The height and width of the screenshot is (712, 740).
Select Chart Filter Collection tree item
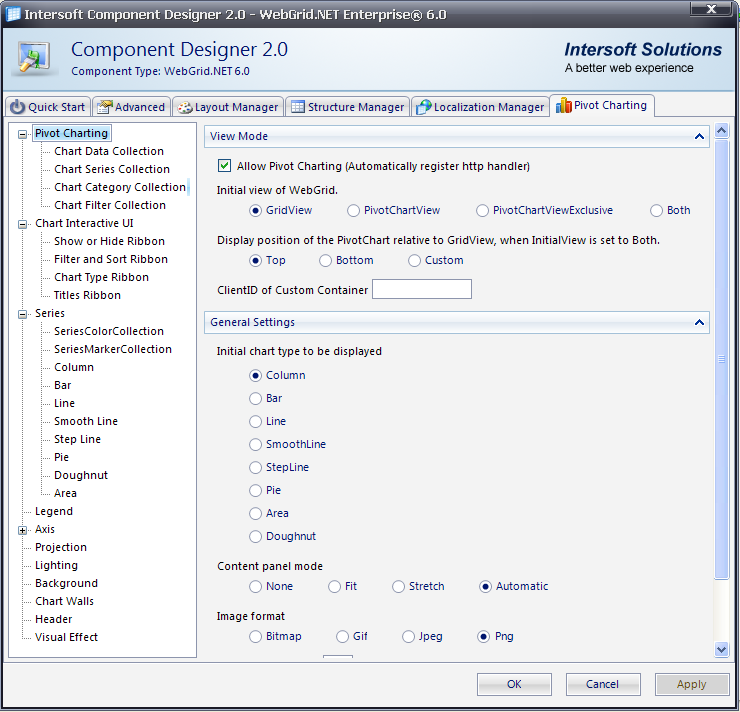[110, 205]
